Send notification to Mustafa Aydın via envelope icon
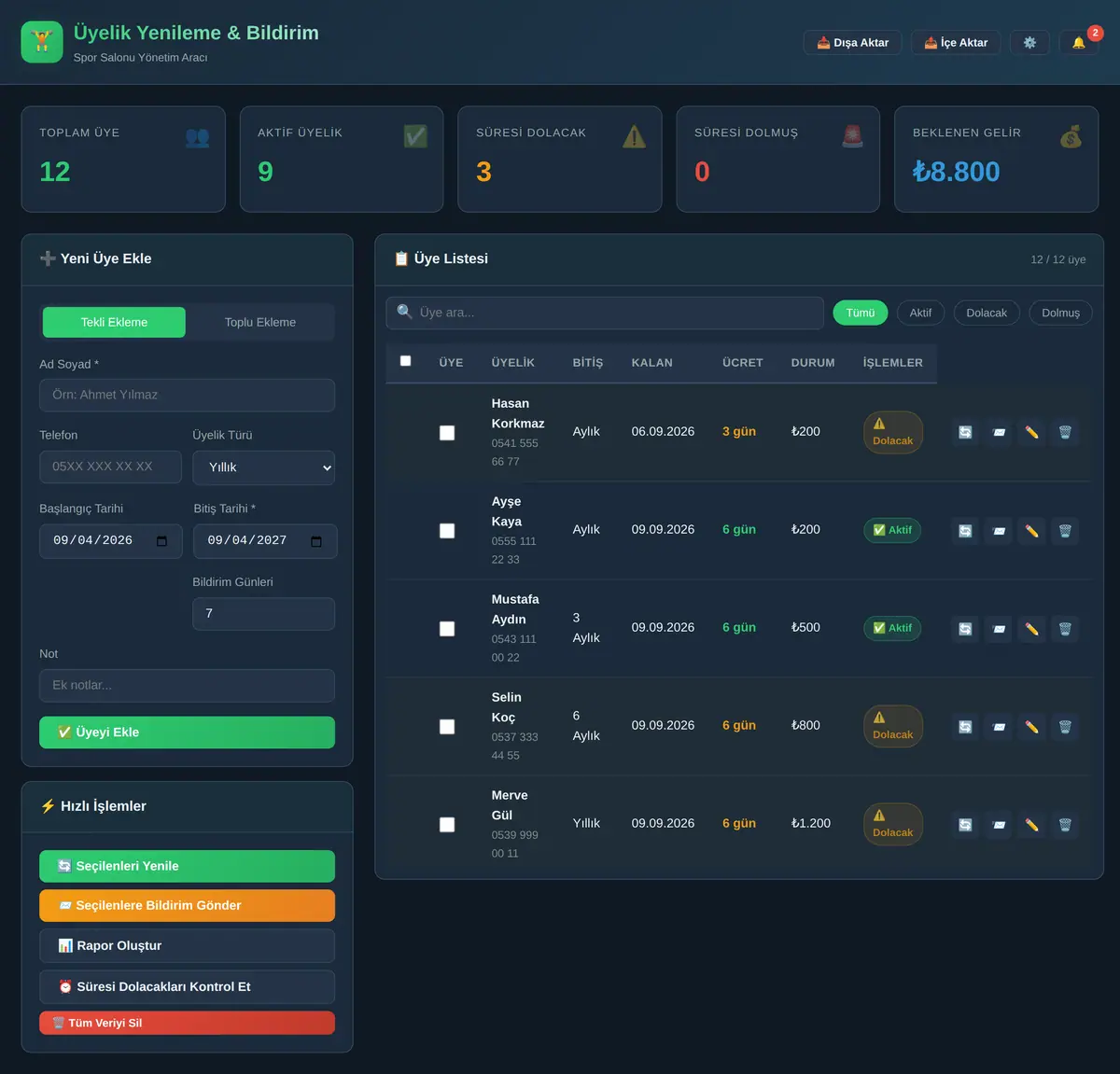Screen dimensions: 1120x1074 [999, 628]
